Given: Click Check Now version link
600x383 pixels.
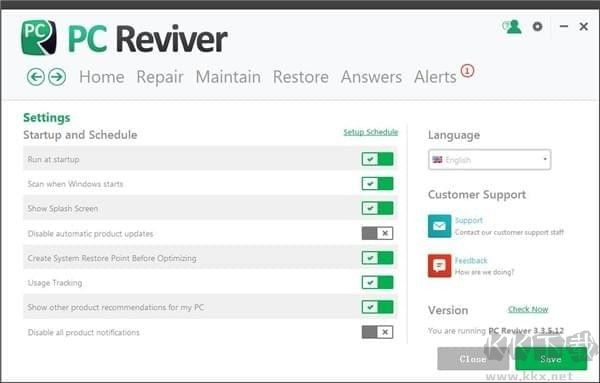Looking at the screenshot, I should tap(528, 309).
